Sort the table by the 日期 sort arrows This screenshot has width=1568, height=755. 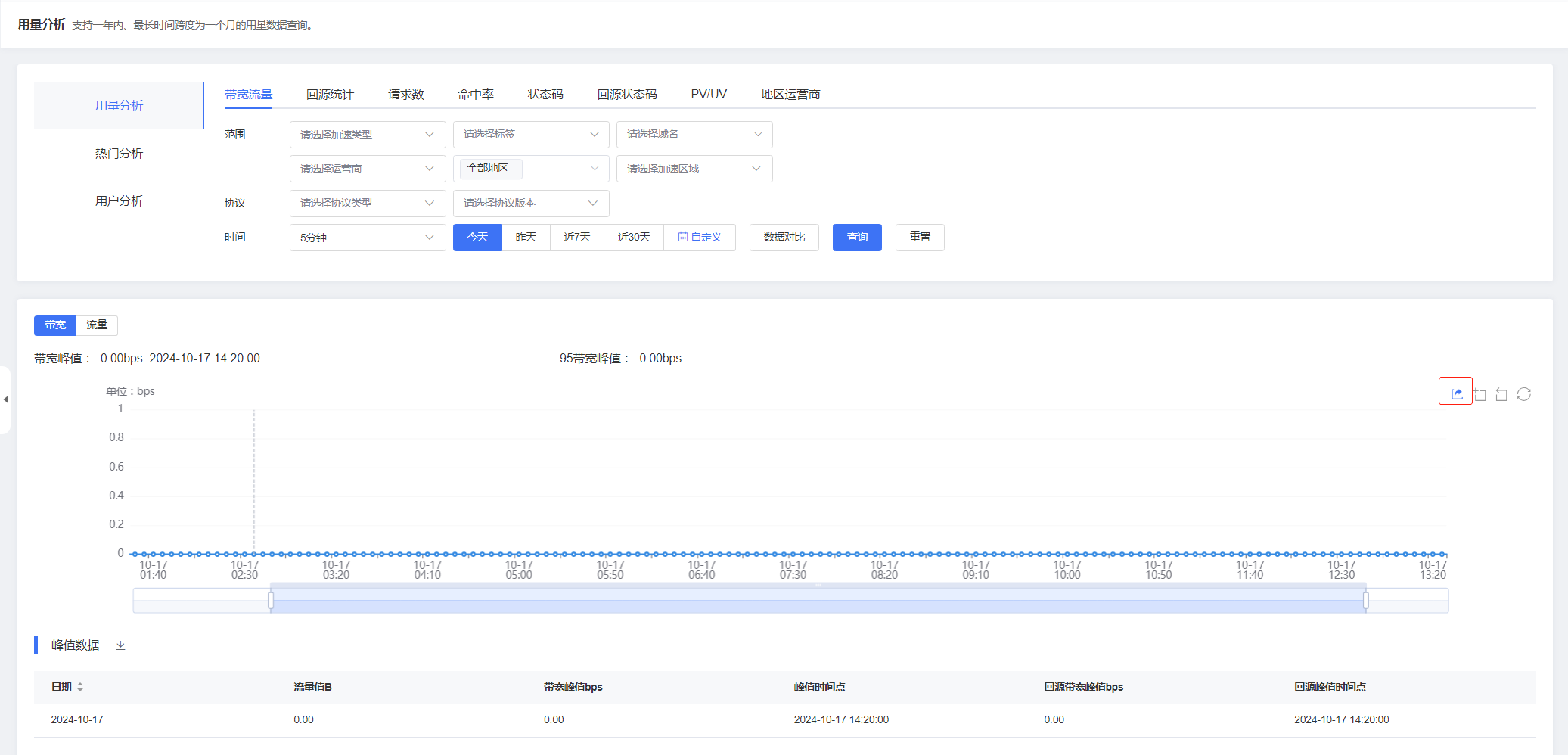coord(80,687)
